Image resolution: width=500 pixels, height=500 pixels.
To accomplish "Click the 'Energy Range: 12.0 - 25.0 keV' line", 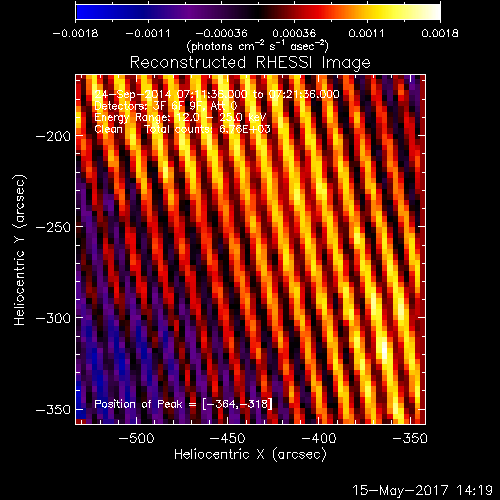I will [180, 117].
